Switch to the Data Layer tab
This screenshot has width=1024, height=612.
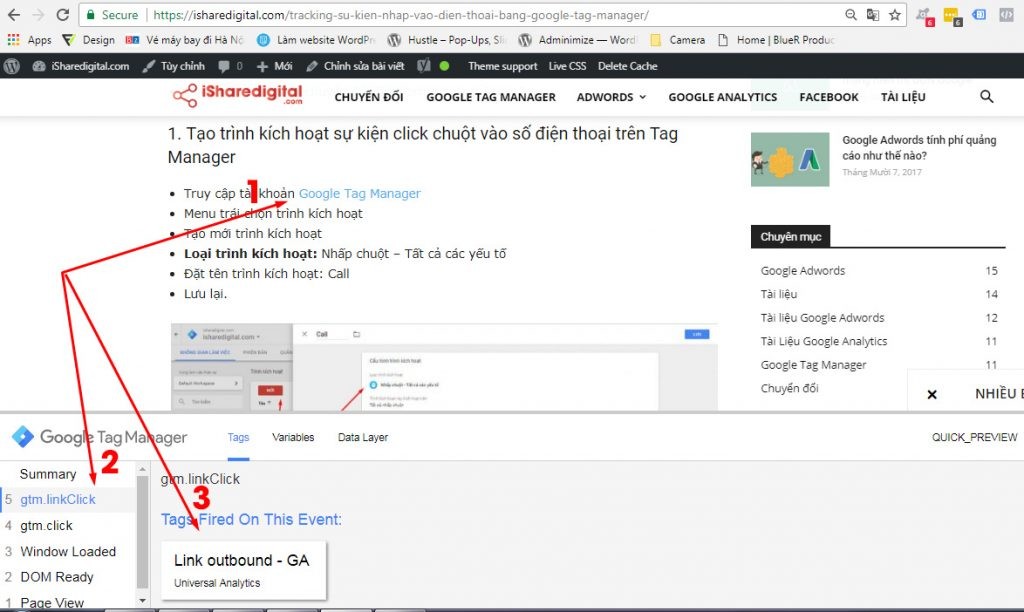[362, 438]
